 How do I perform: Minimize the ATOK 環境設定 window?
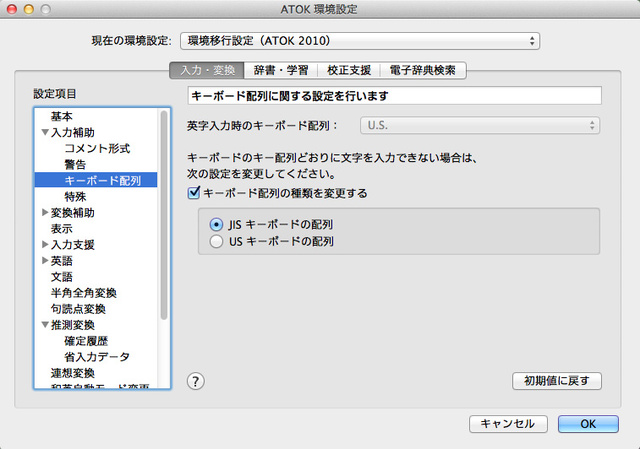click(x=29, y=9)
